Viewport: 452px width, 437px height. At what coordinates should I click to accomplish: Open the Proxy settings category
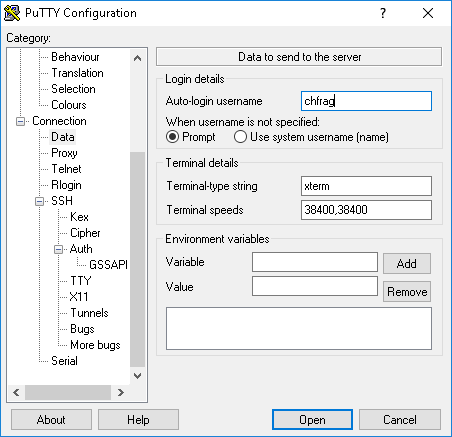(64, 153)
